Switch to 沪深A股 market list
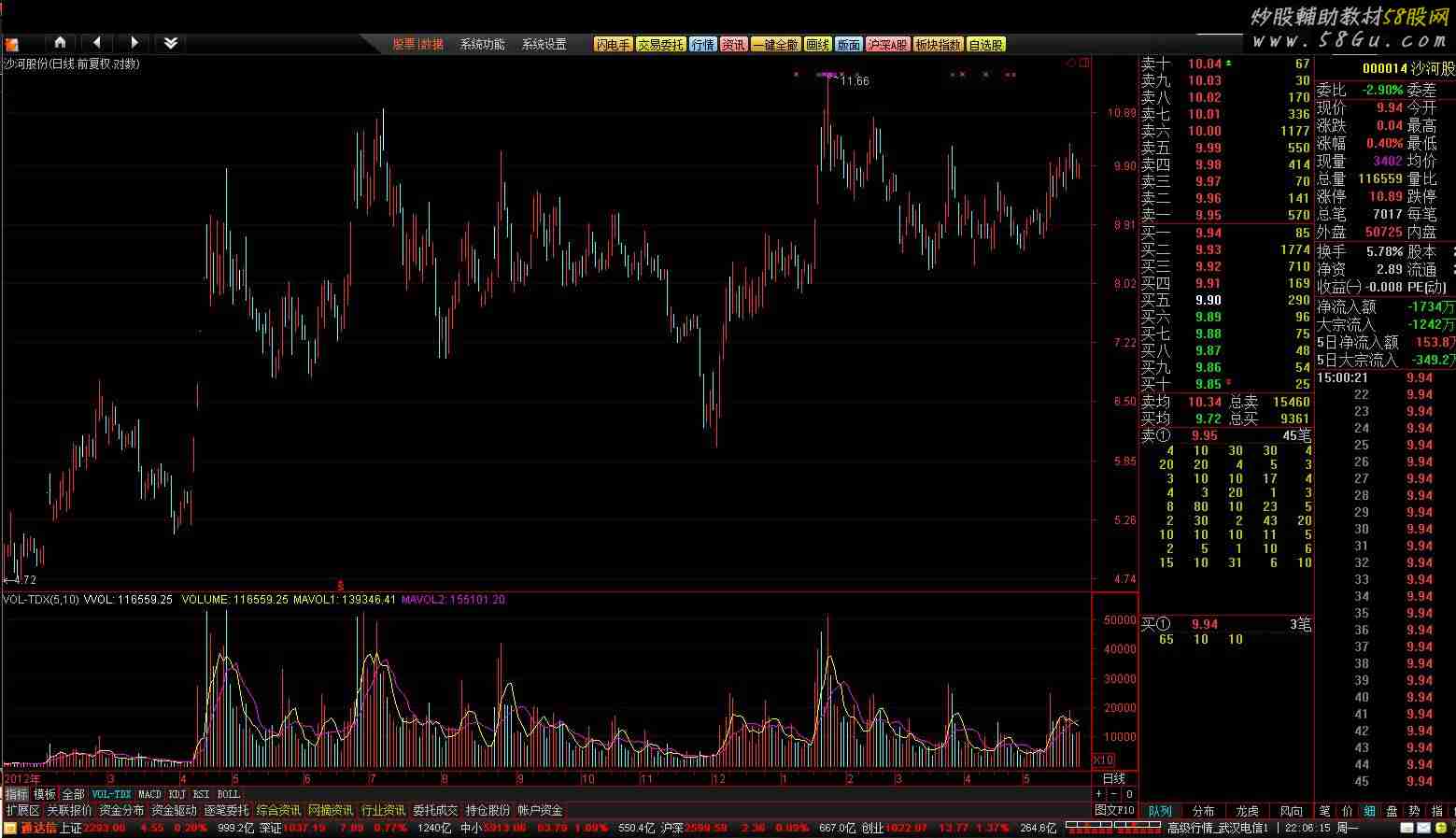Screen dimensions: 1456x838 (887, 44)
